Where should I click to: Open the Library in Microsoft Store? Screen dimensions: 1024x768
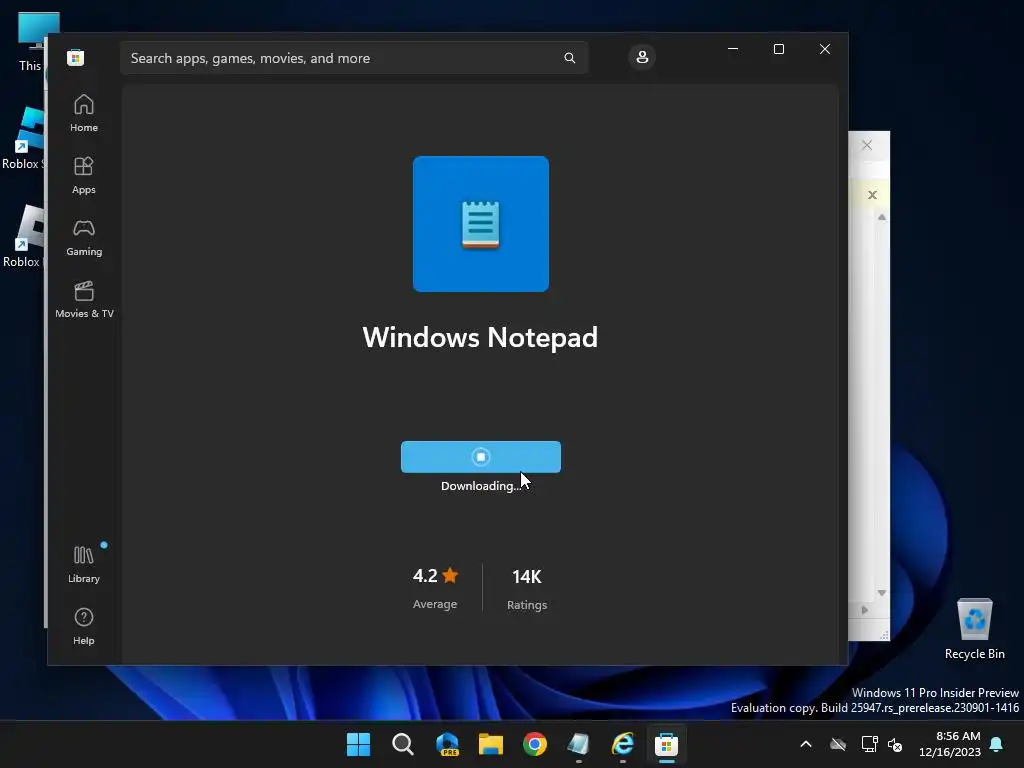[84, 564]
